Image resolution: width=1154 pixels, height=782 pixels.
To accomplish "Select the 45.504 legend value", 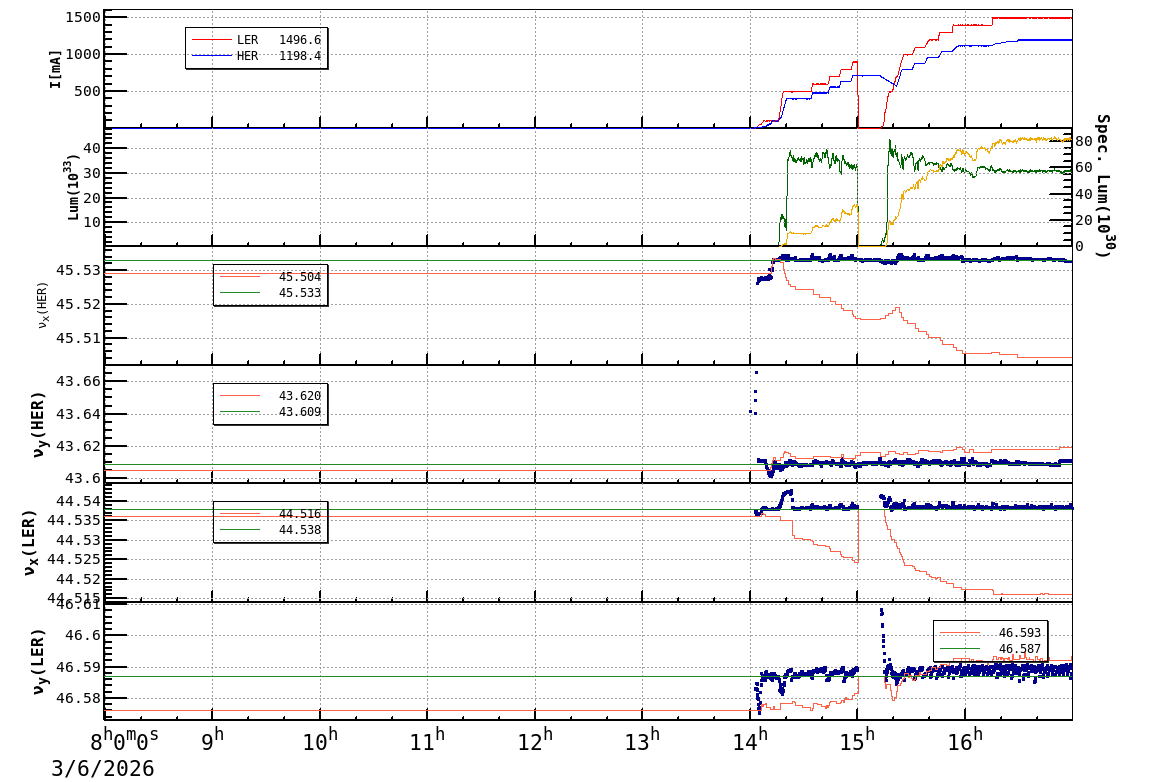I will [x=300, y=277].
